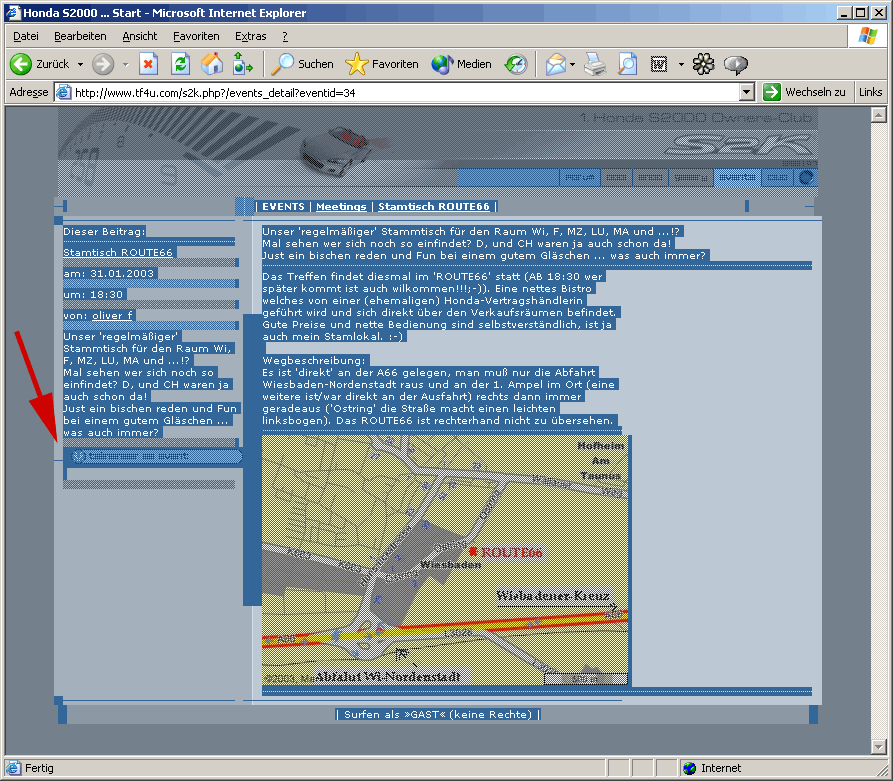Click the printer icon to print
This screenshot has width=893, height=781.
[595, 64]
